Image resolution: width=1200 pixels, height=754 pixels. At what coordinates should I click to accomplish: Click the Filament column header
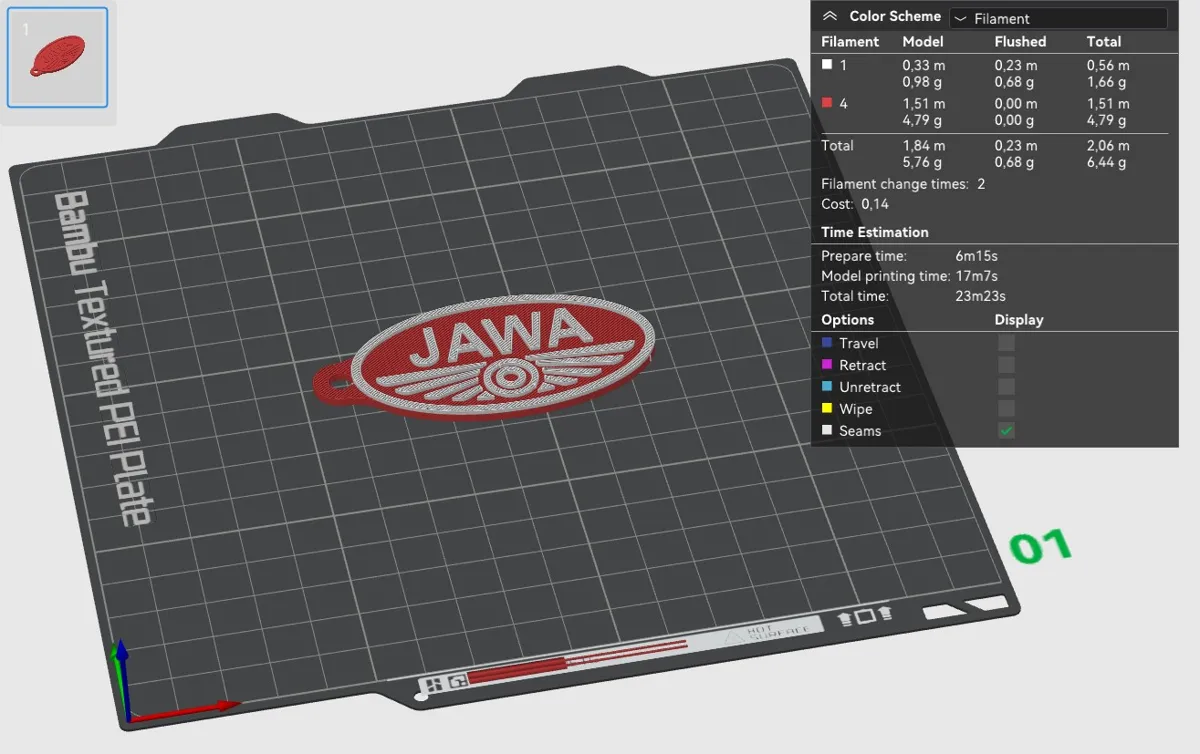850,42
